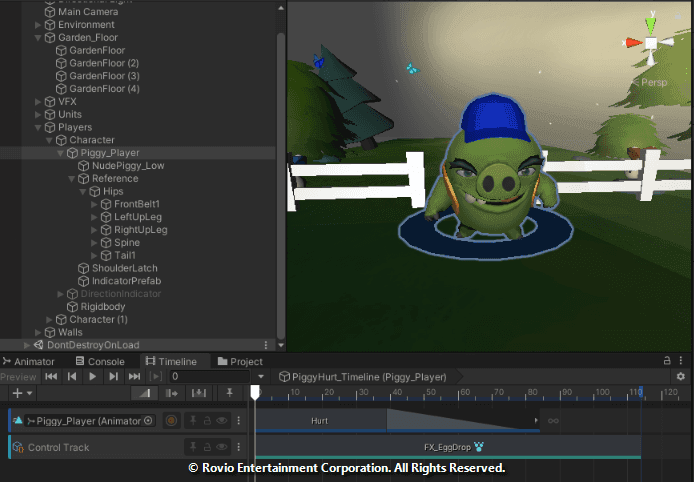The width and height of the screenshot is (694, 482).
Task: Select the FX_EggDrop control clip
Action: point(448,447)
